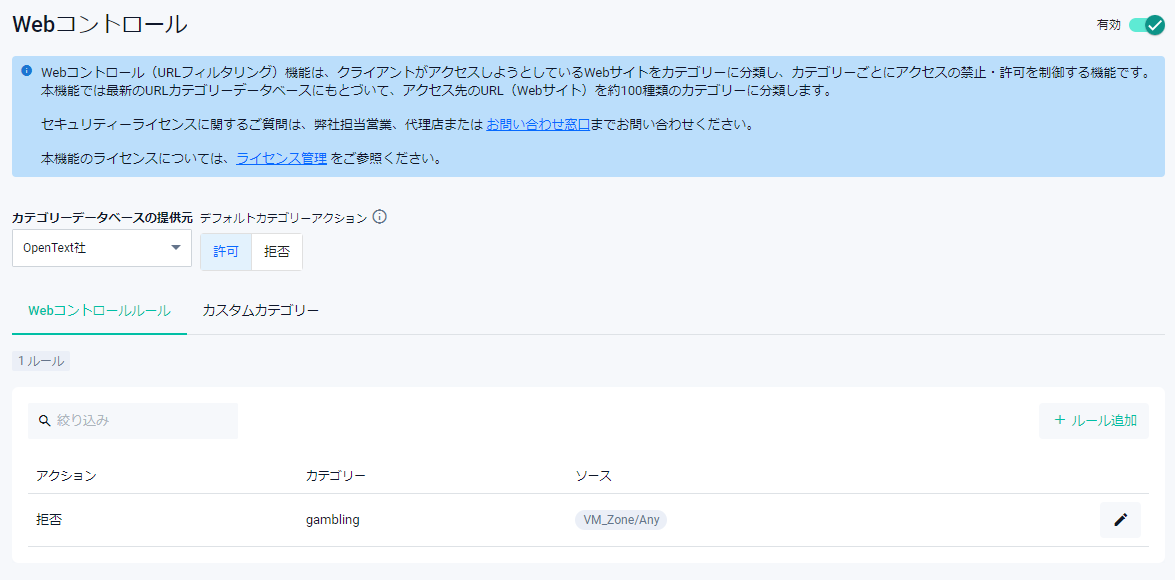Click the ルール追加 button
Image resolution: width=1175 pixels, height=580 pixels.
point(1094,421)
